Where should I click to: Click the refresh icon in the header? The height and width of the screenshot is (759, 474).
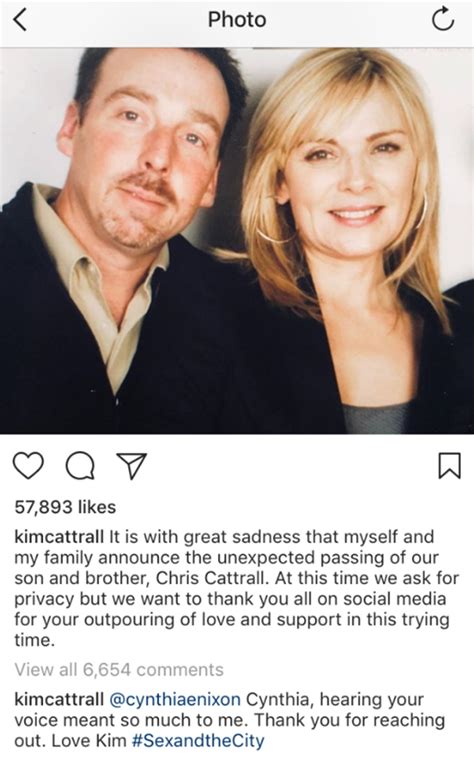coord(443,20)
